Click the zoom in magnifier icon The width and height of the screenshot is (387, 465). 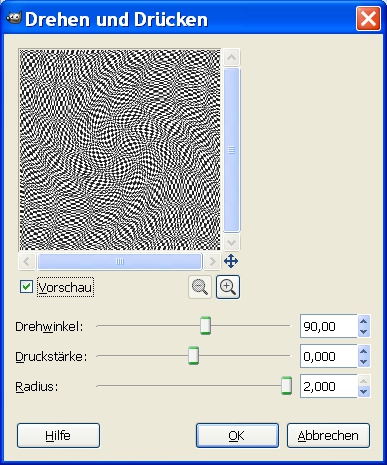click(x=228, y=287)
